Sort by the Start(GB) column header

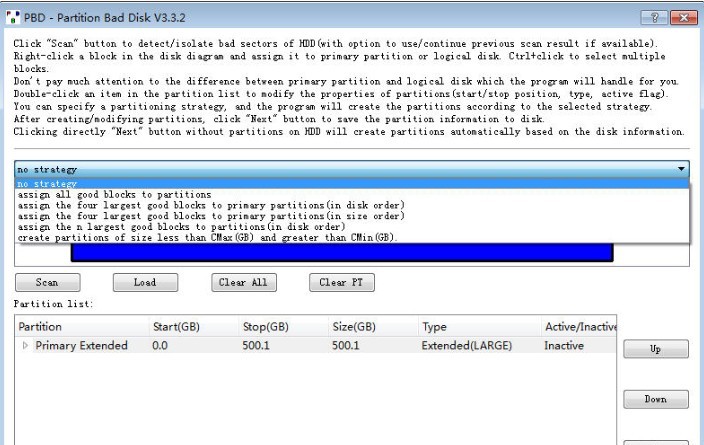(194, 326)
